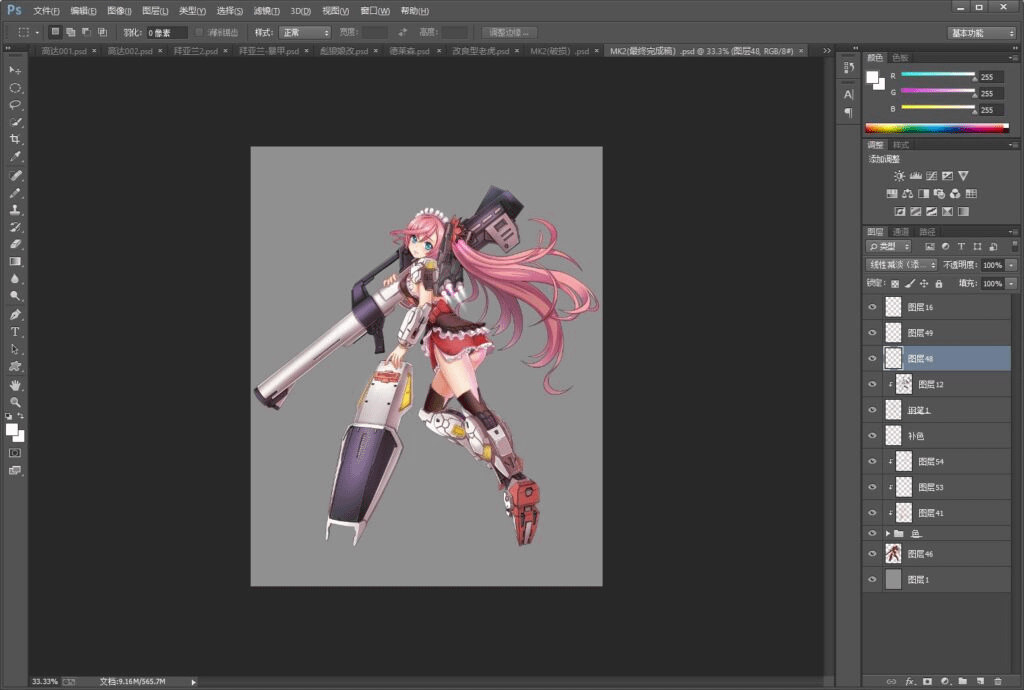Toggle visibility of layer 图层 12

coord(872,384)
